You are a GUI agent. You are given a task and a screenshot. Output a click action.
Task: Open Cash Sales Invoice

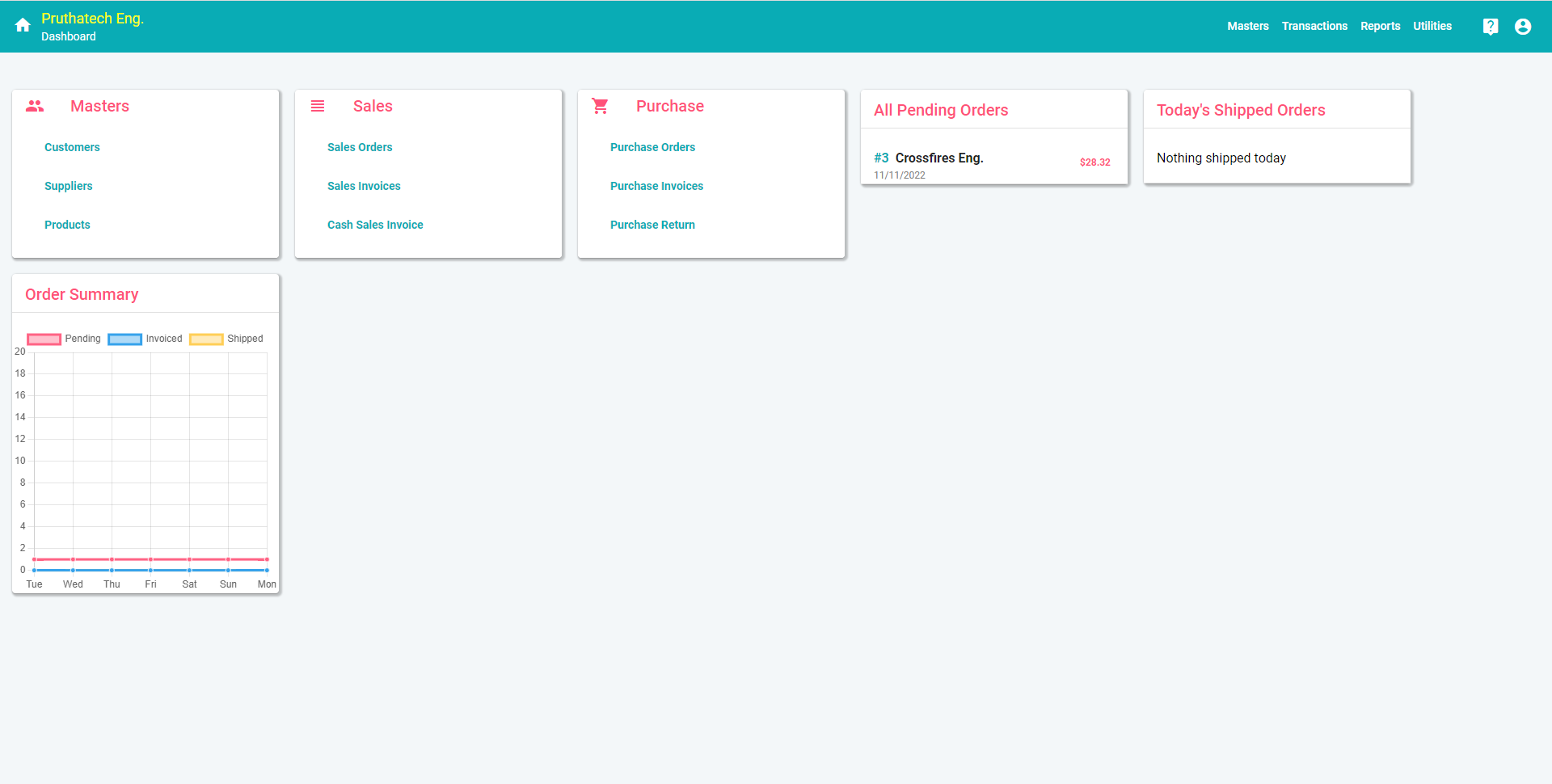tap(375, 225)
